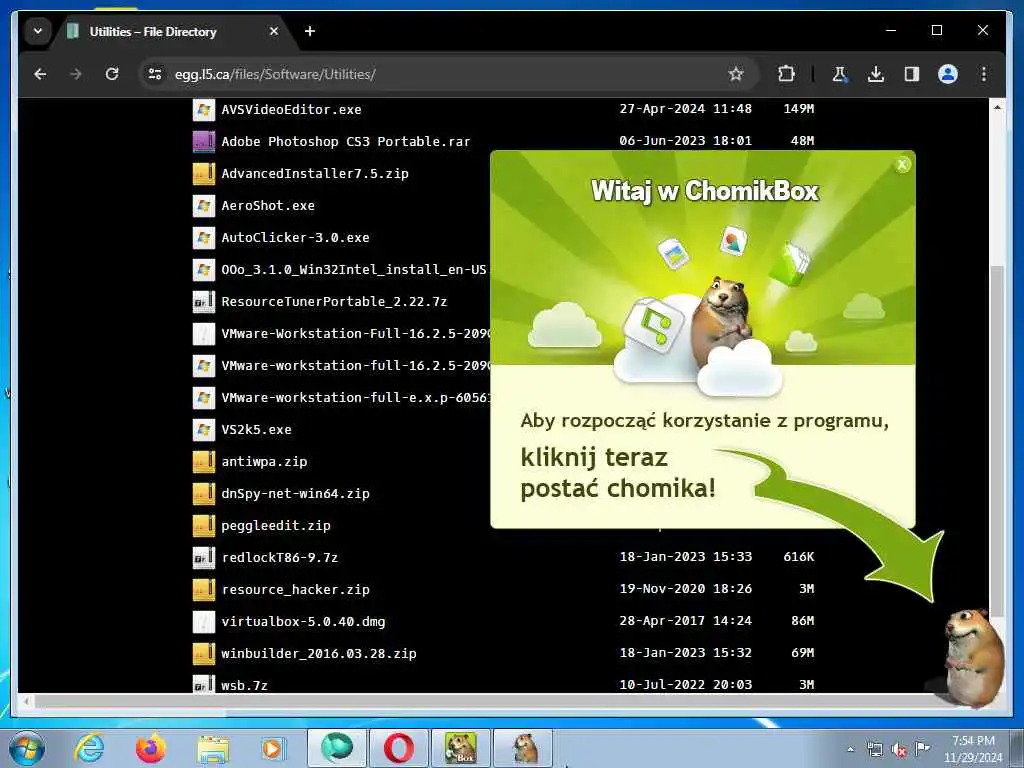Open the browser Downloads icon
The height and width of the screenshot is (768, 1024).
coord(876,74)
